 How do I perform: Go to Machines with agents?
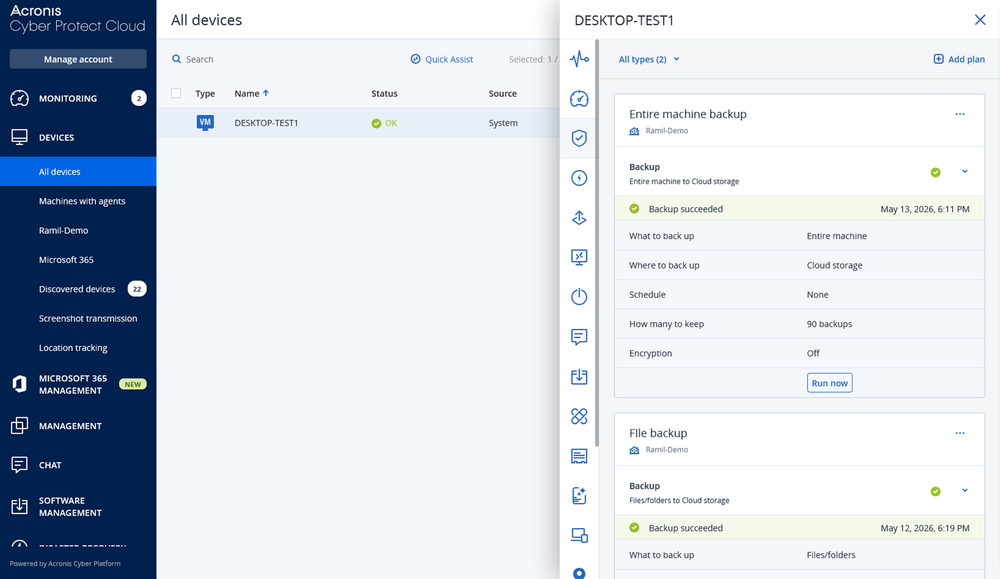(x=82, y=201)
